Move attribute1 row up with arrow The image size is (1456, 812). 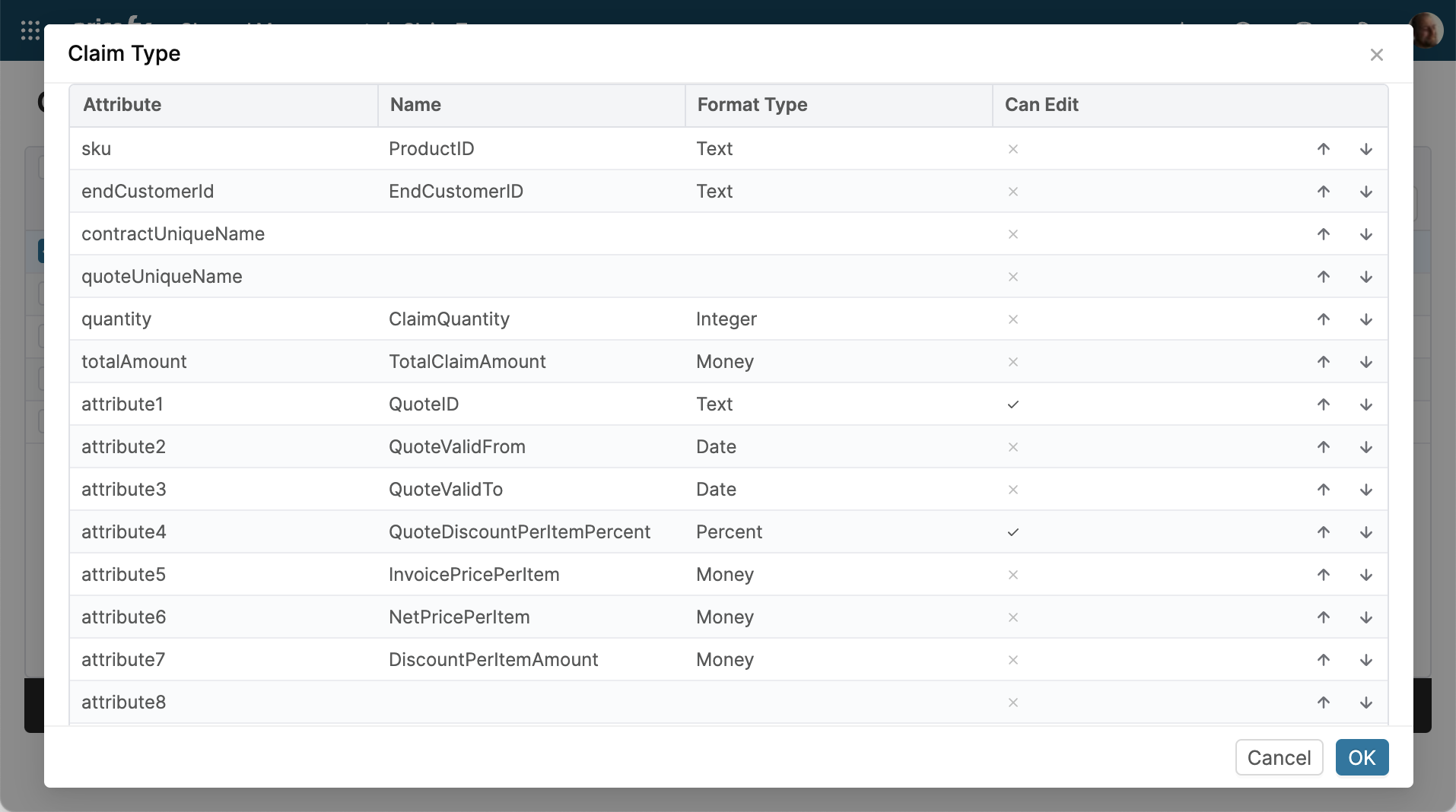(x=1323, y=404)
